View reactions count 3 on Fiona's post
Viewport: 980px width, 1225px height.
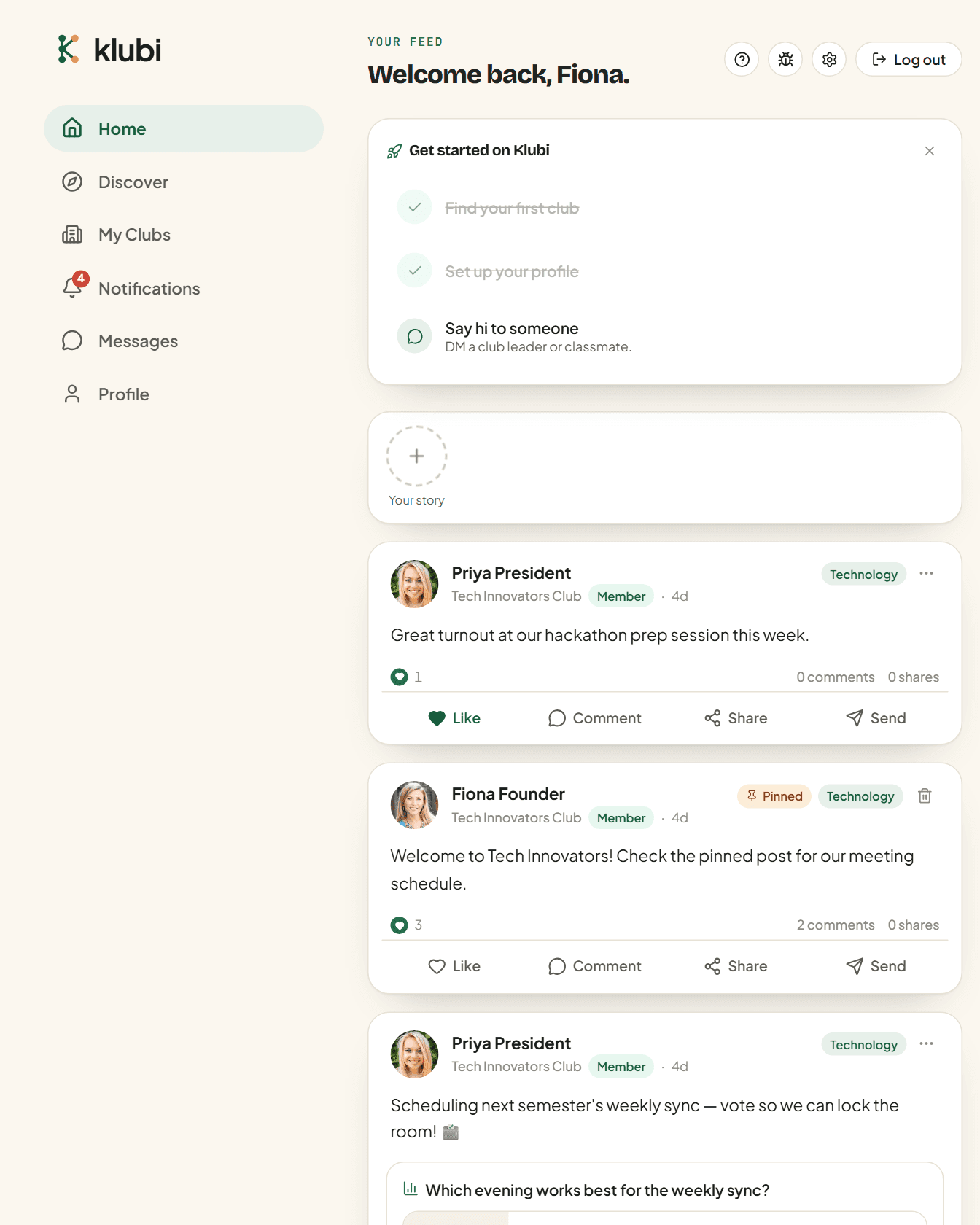[406, 925]
